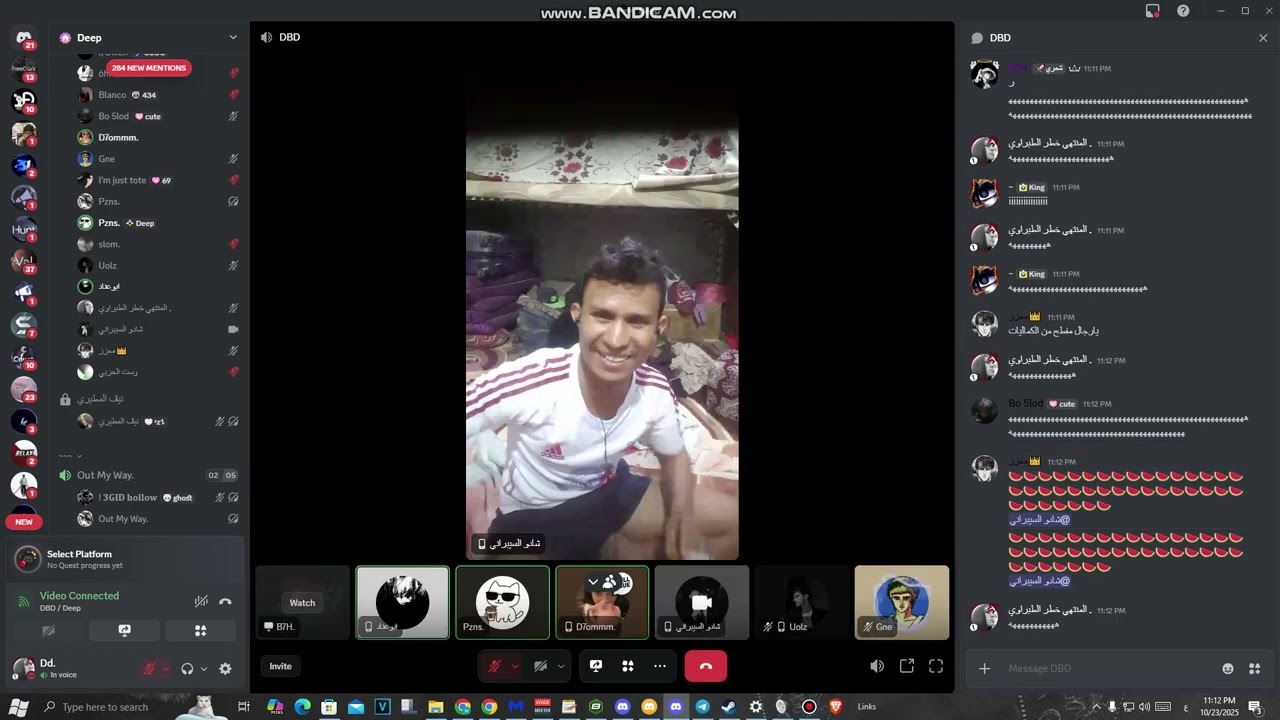Open input device arrow in user panel

[x=166, y=669]
